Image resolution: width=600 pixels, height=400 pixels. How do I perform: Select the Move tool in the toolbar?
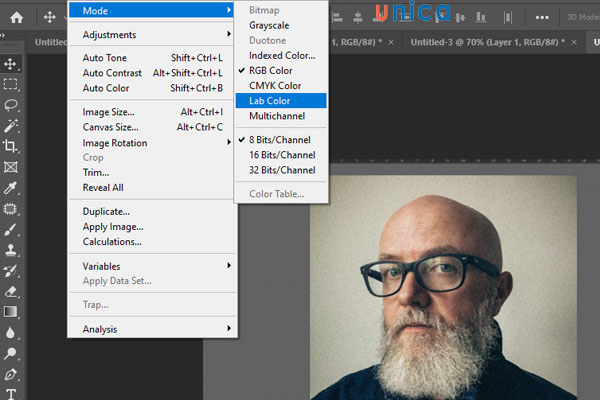tap(11, 64)
